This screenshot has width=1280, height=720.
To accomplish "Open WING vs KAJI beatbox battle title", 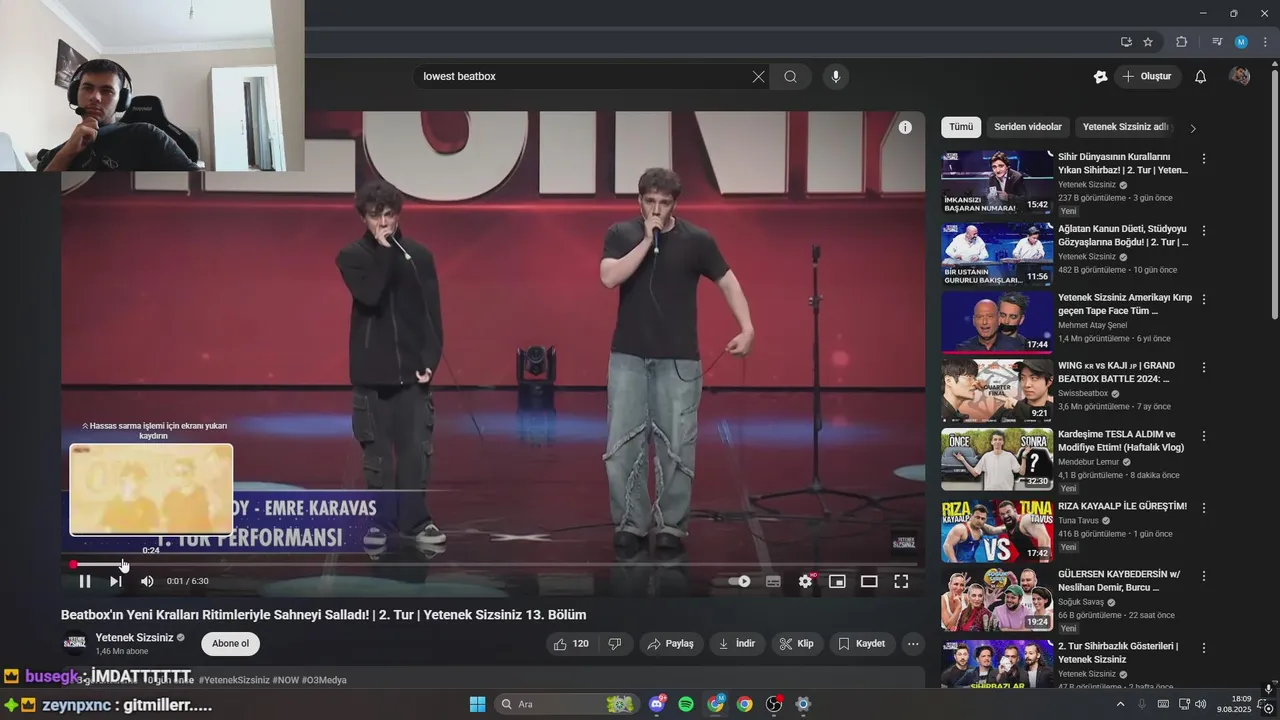I will pyautogui.click(x=1117, y=372).
